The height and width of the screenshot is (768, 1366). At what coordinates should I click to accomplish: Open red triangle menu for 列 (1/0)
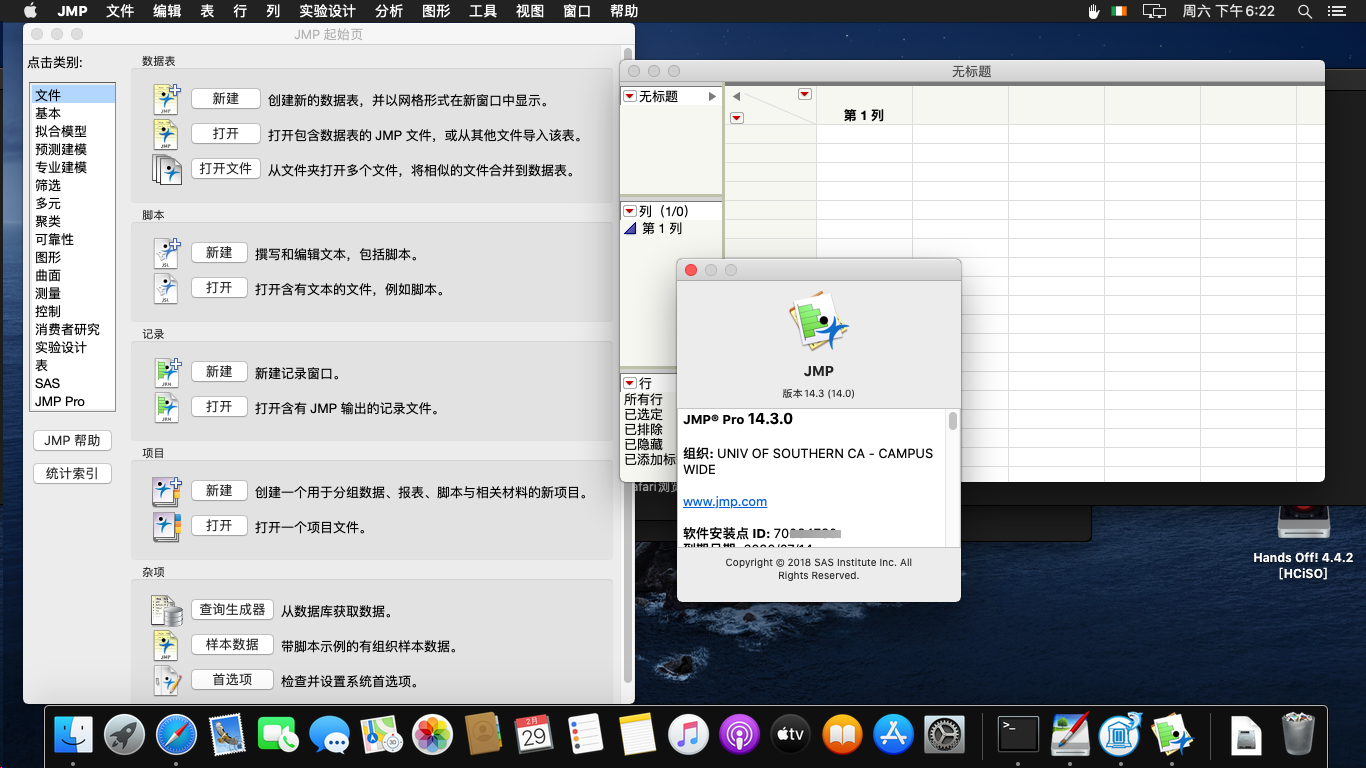(629, 211)
